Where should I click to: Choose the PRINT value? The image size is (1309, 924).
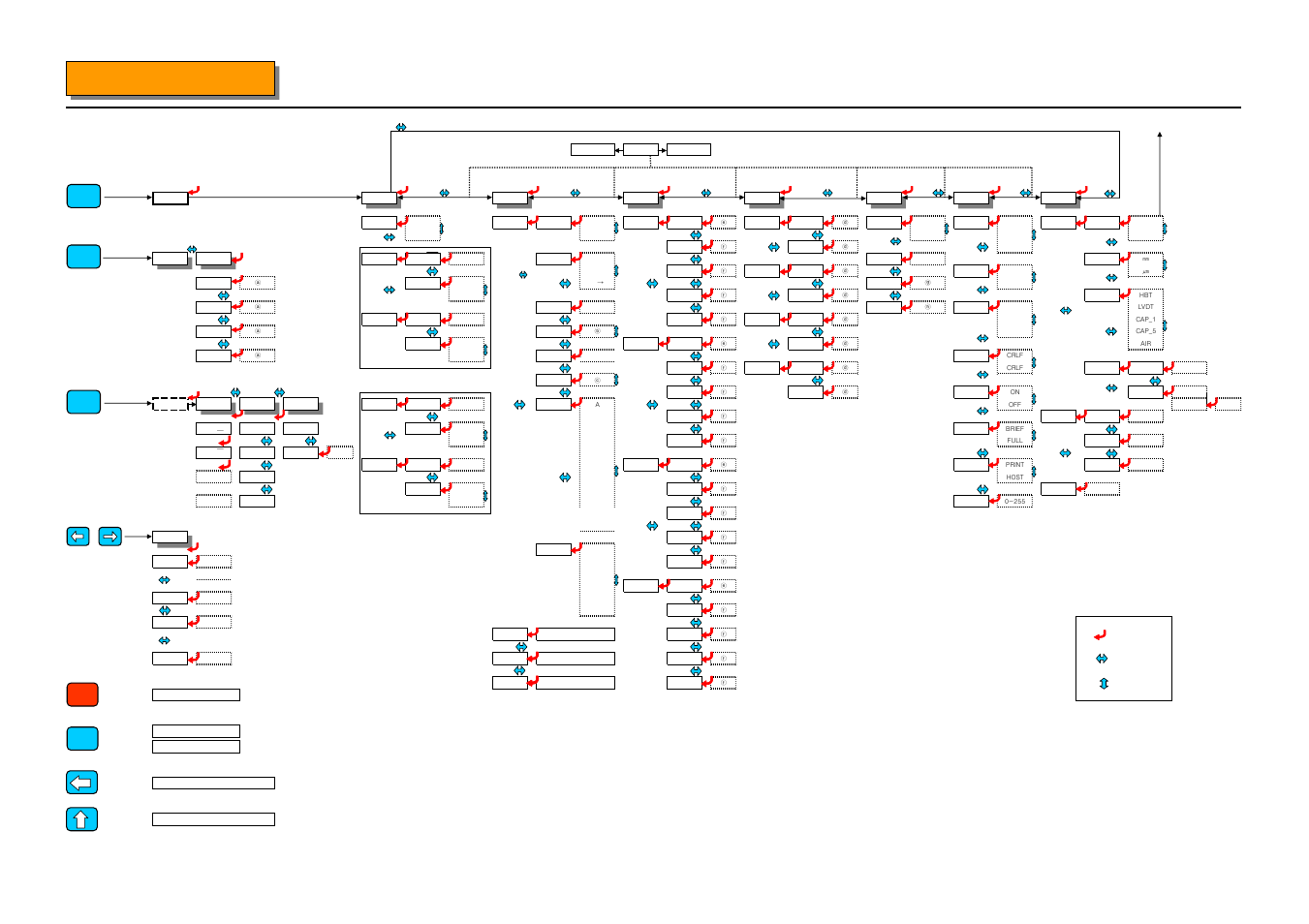click(x=1014, y=464)
